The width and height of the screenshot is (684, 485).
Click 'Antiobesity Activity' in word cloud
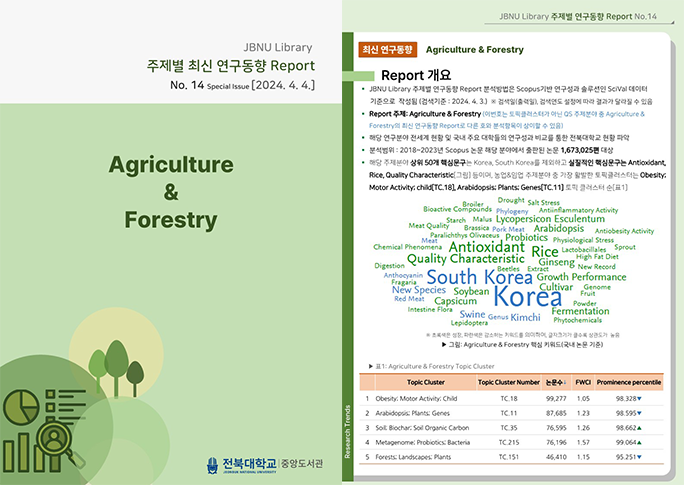click(x=624, y=231)
